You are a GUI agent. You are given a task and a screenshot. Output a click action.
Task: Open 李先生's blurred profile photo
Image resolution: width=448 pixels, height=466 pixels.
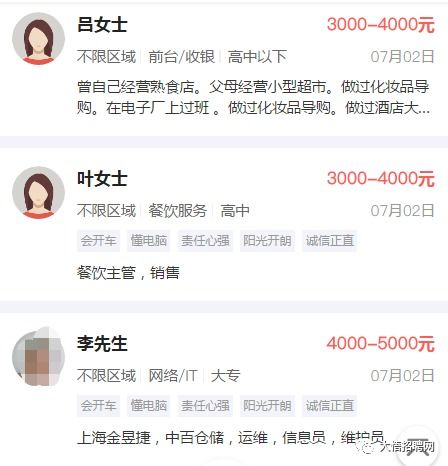pyautogui.click(x=38, y=357)
